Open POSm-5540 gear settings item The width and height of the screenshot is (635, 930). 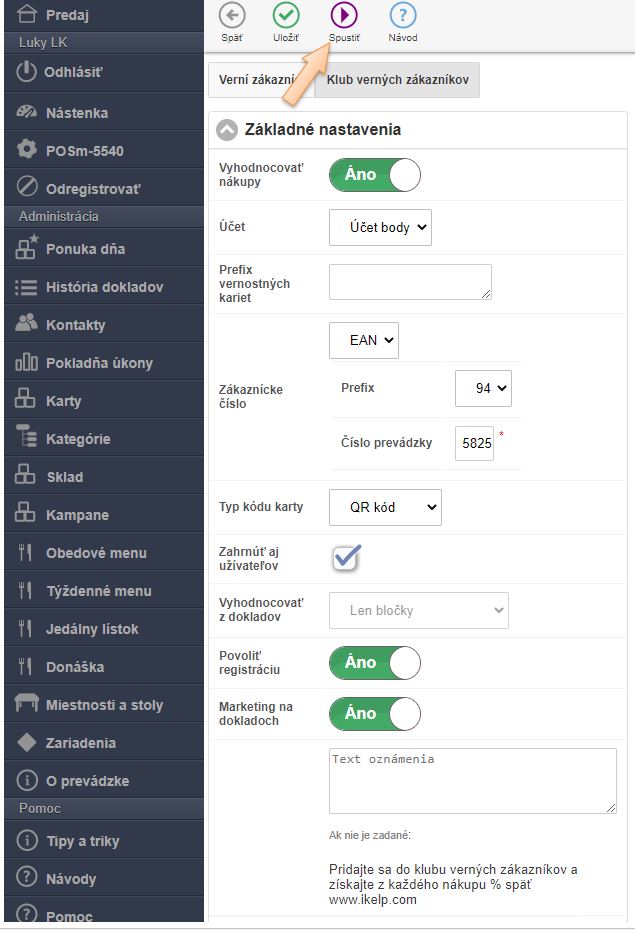27,150
